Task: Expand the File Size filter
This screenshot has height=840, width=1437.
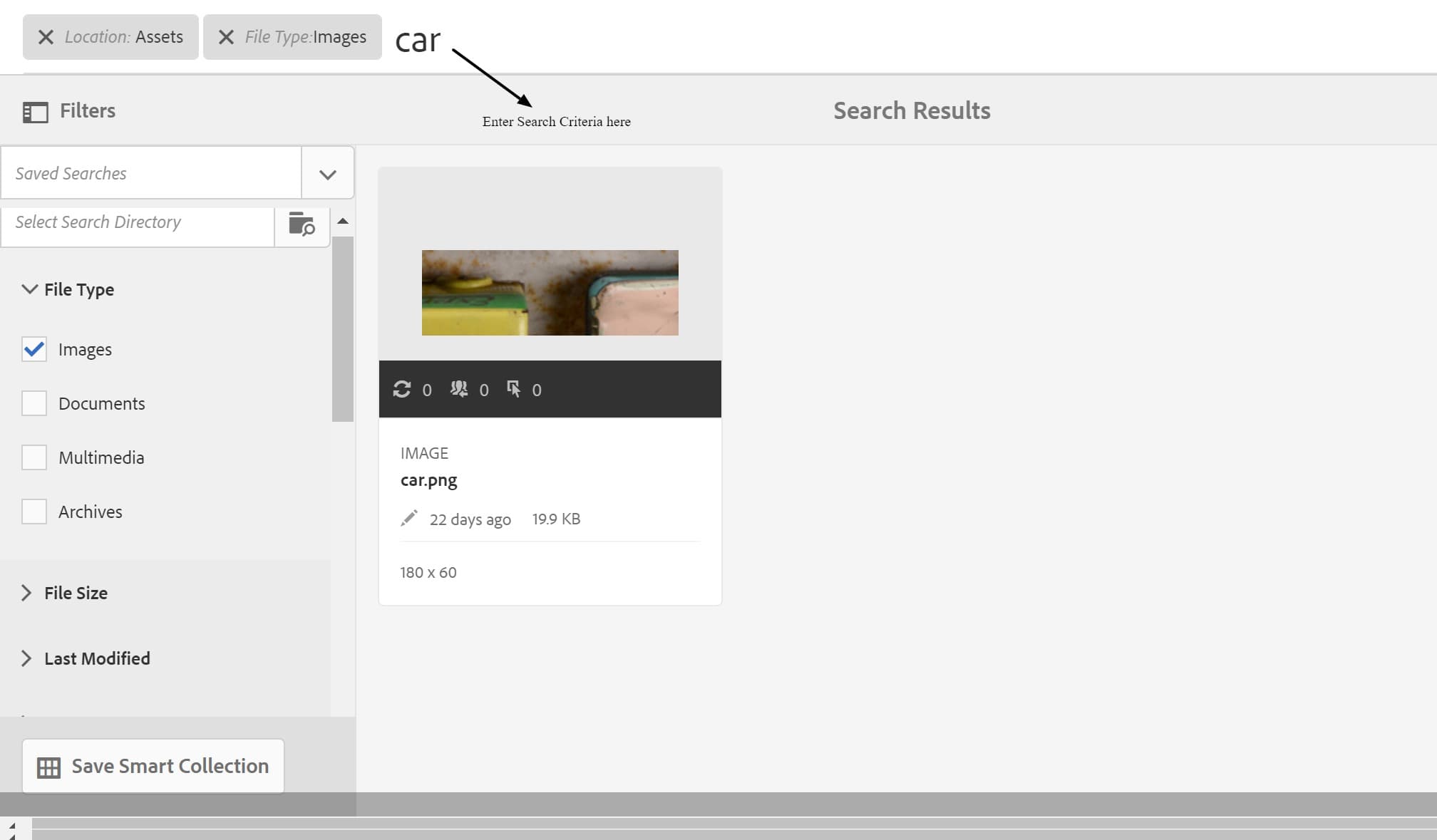Action: [26, 593]
